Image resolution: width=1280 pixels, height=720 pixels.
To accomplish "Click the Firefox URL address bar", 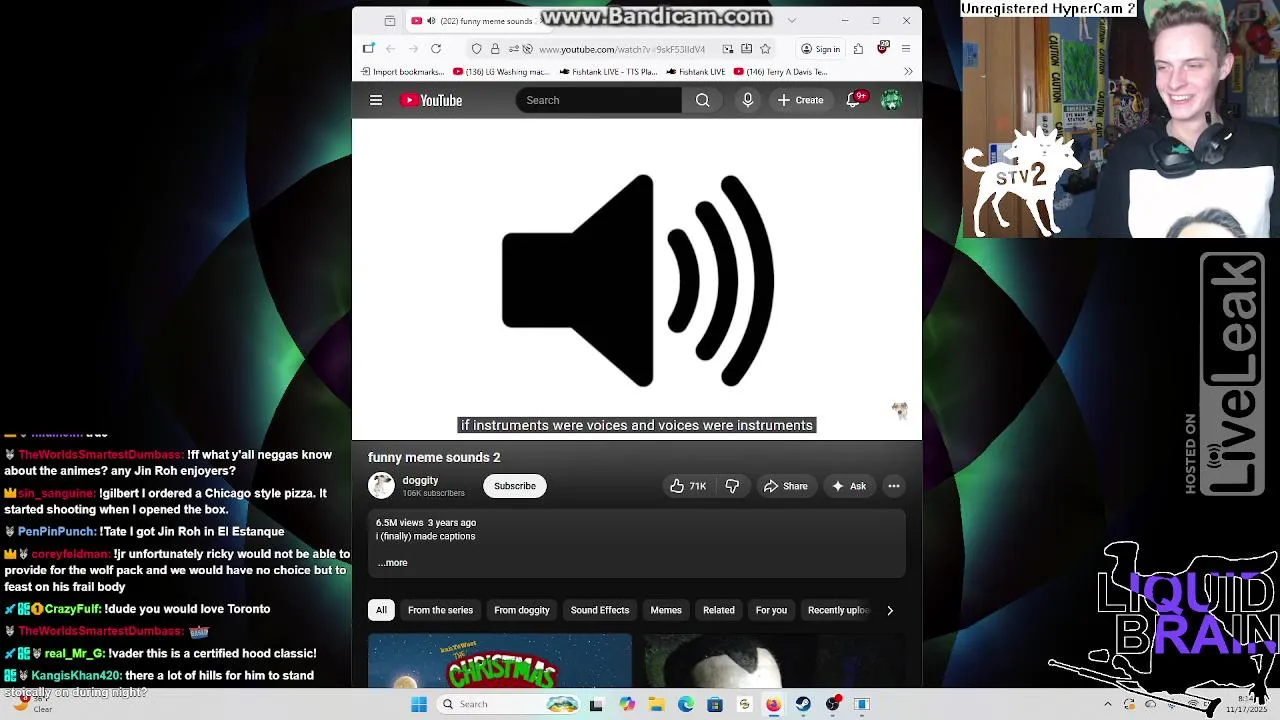I will click(x=622, y=49).
